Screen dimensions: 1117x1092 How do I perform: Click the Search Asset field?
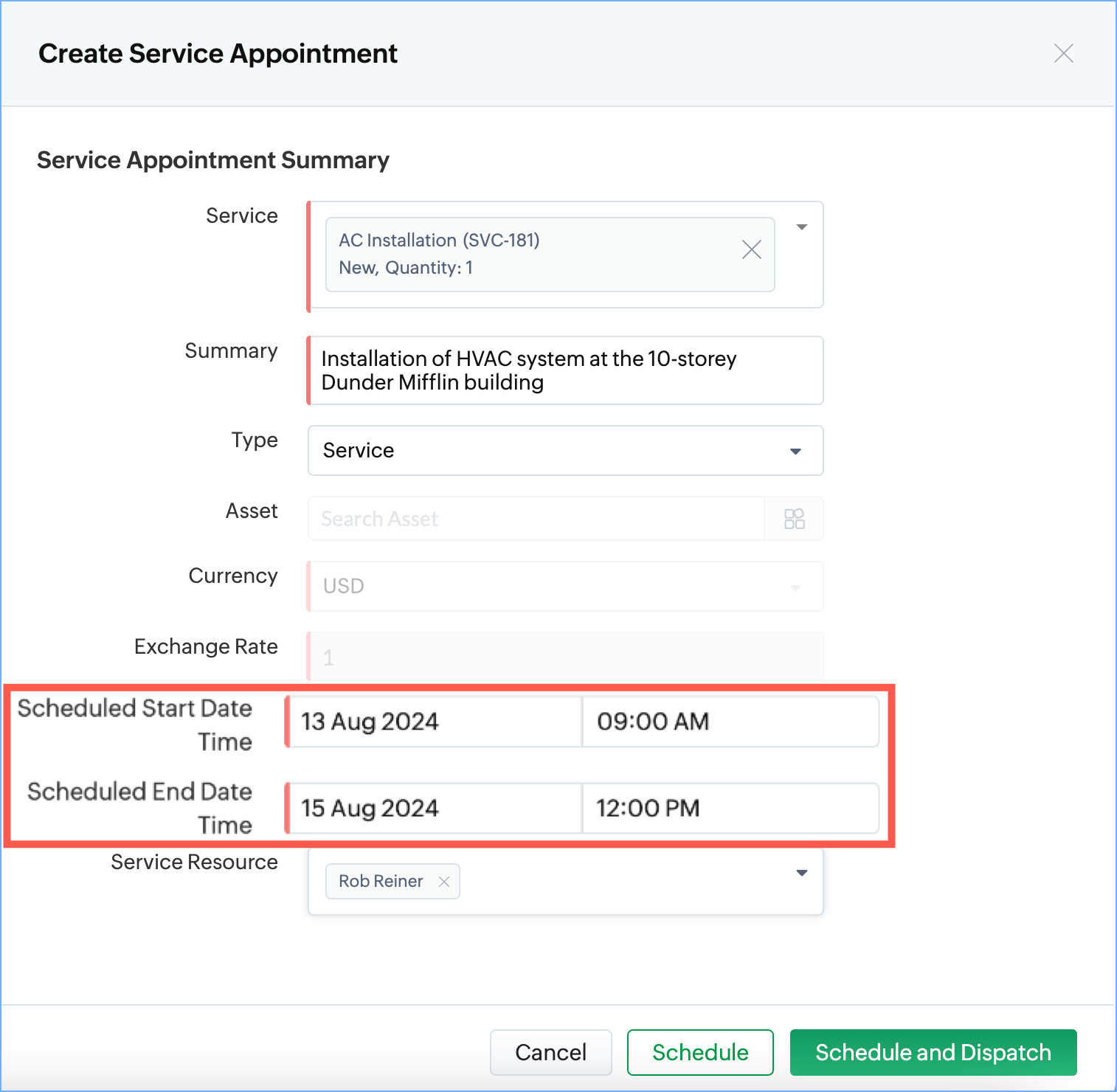536,519
